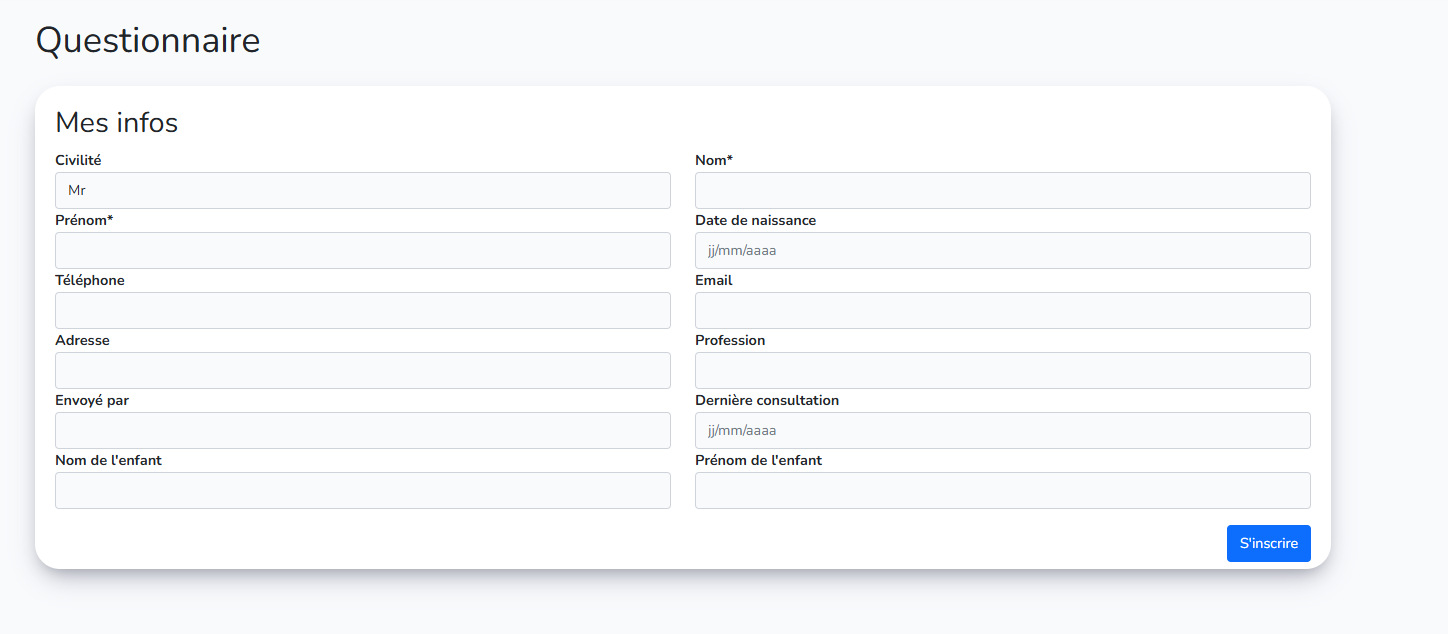Click the Nom de l'enfant input field
This screenshot has height=634, width=1448.
point(362,490)
